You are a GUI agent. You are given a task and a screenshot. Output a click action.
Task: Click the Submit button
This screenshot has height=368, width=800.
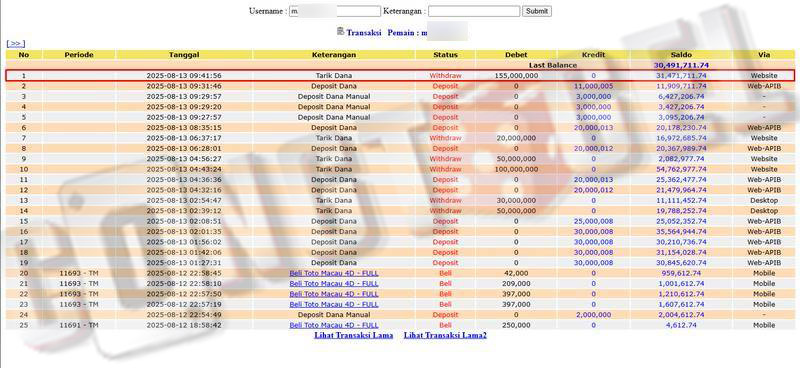click(537, 11)
